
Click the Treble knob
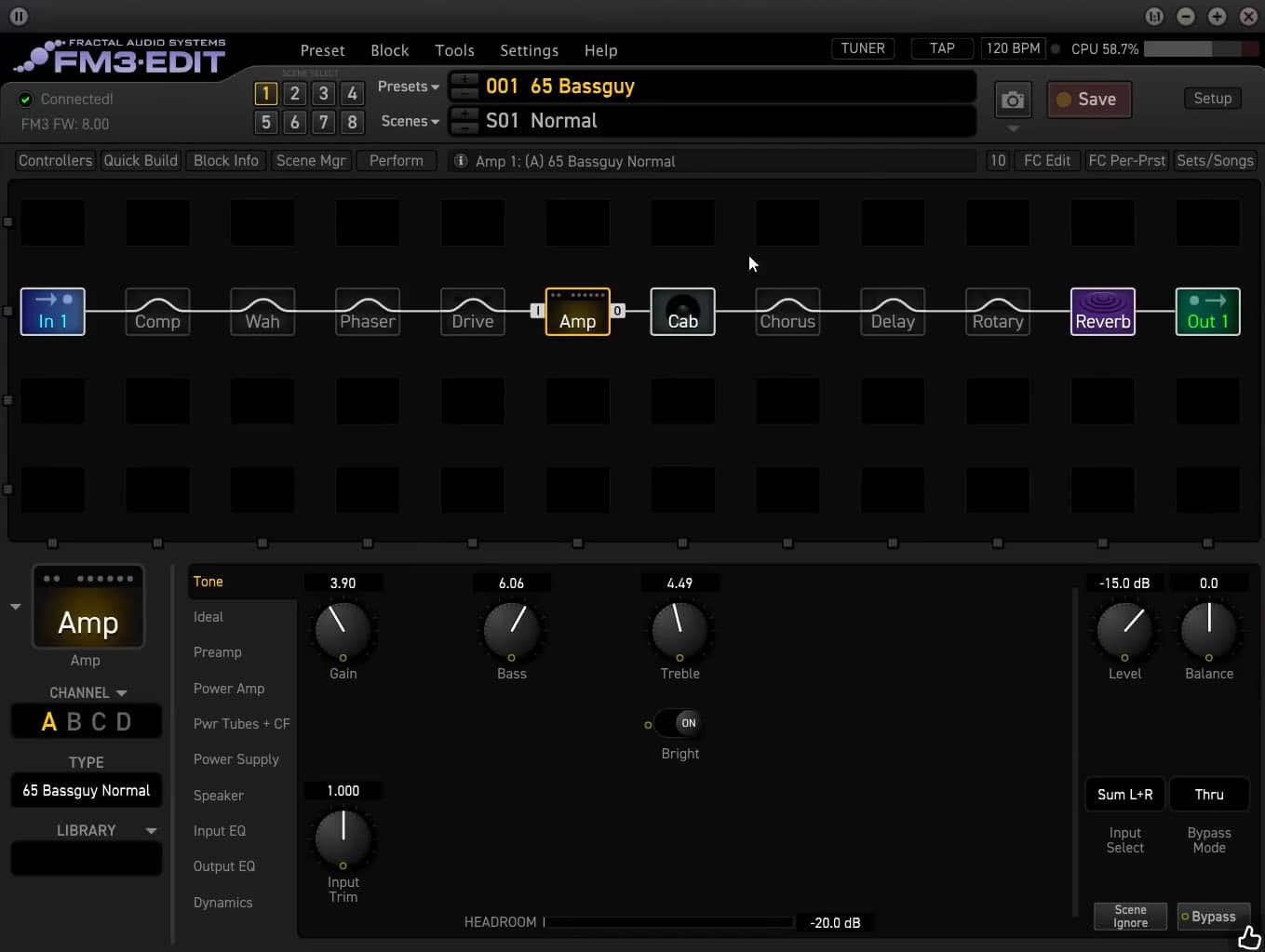tap(680, 630)
